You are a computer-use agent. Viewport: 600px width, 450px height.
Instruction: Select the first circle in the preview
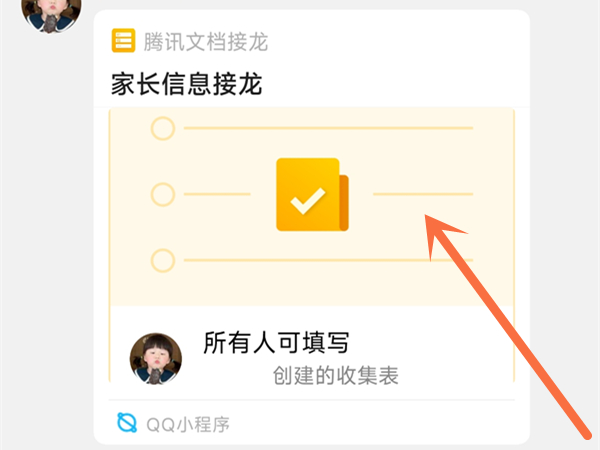point(163,128)
